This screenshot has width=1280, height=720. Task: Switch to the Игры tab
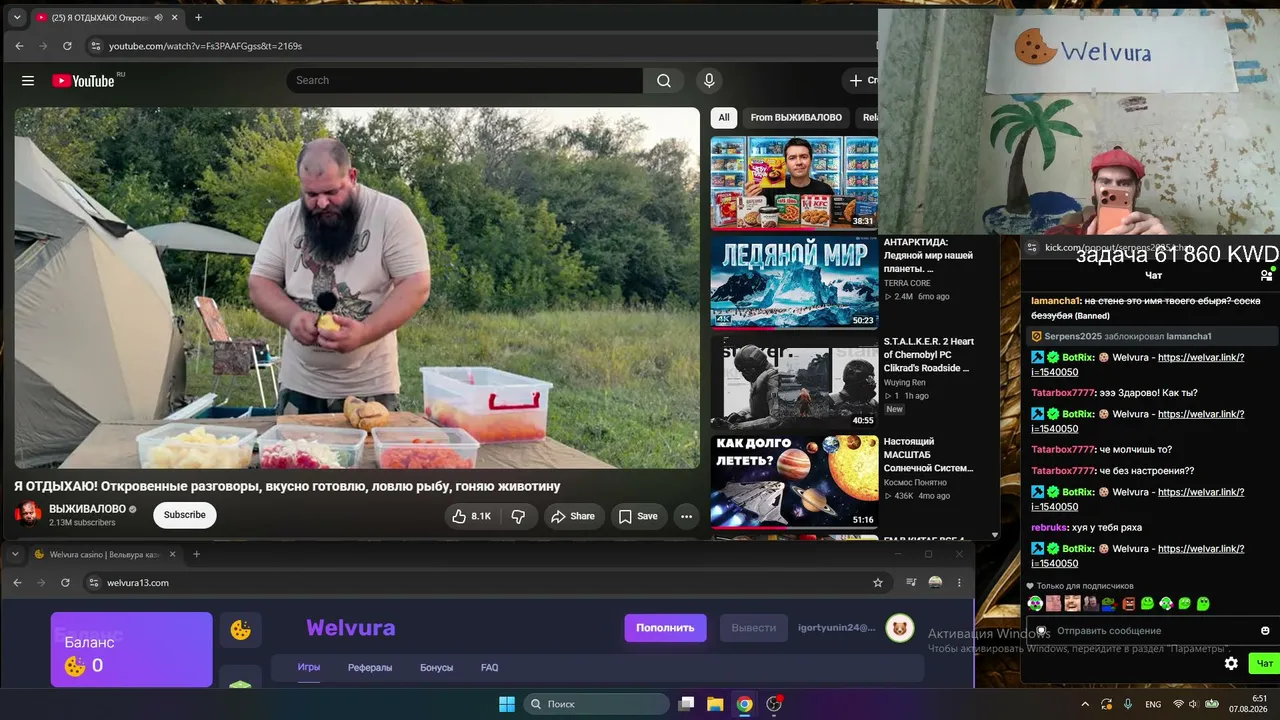309,668
